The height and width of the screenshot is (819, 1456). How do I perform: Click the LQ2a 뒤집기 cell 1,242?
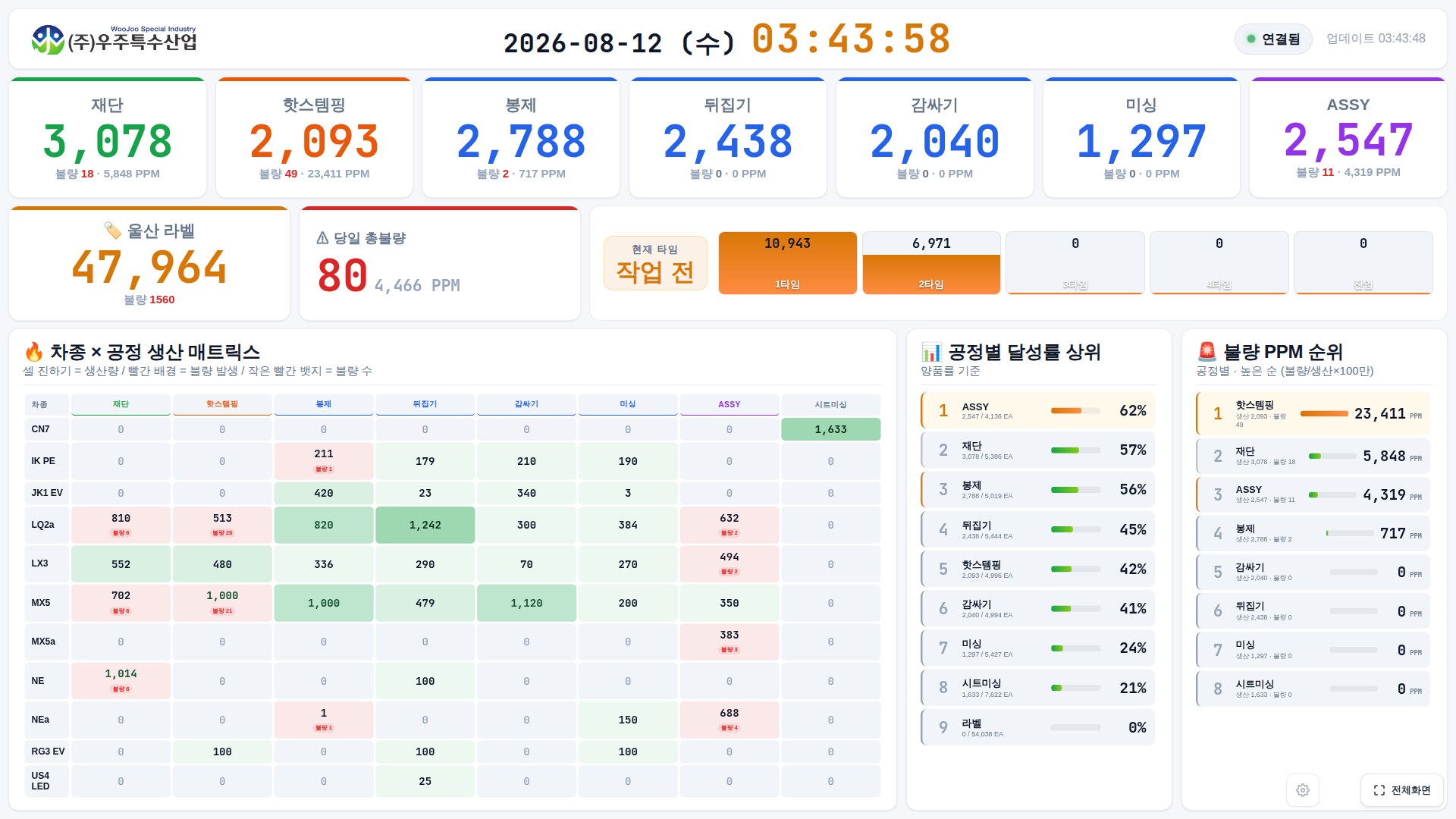click(425, 525)
